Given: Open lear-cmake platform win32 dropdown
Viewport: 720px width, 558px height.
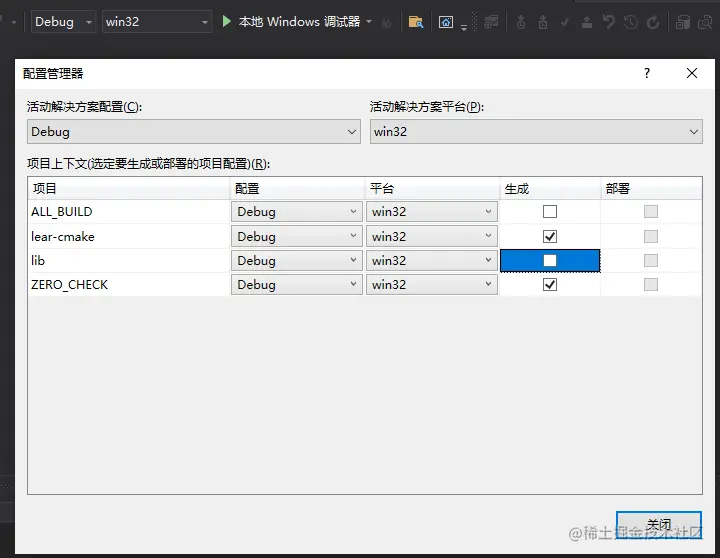Looking at the screenshot, I should (432, 236).
